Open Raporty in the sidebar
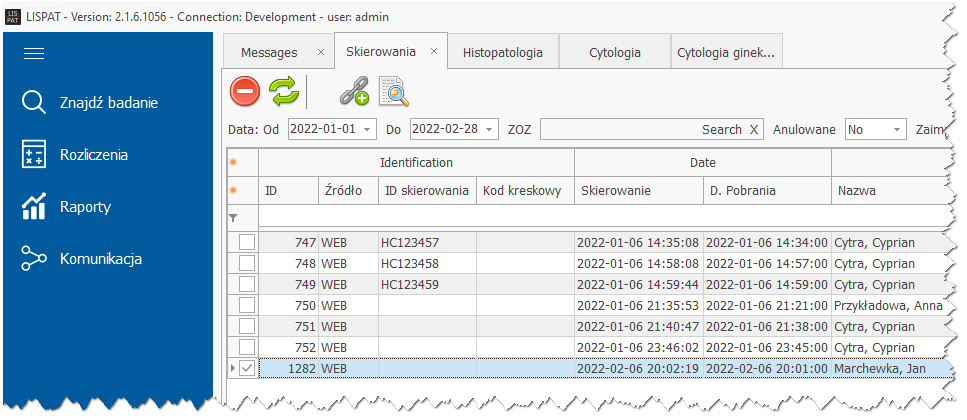 [x=84, y=207]
